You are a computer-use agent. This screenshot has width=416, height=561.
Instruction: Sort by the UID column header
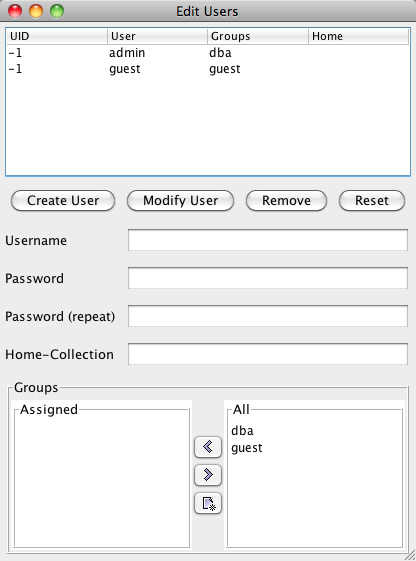click(x=57, y=36)
